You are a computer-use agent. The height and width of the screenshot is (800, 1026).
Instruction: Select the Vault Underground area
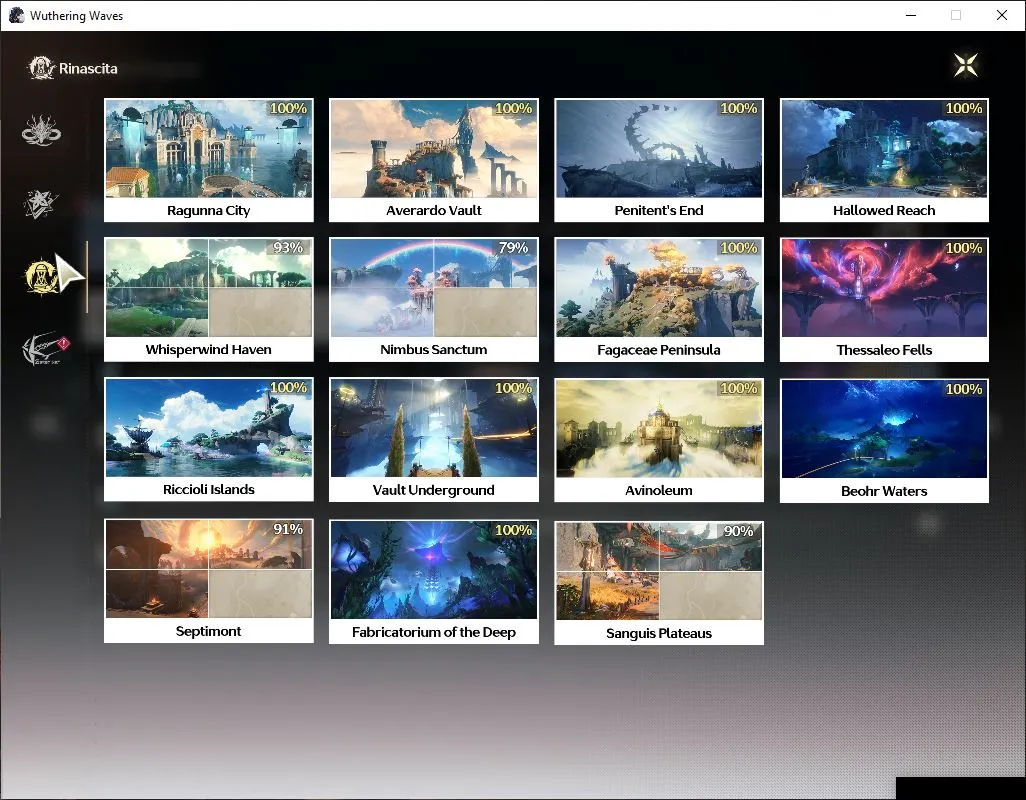tap(434, 440)
